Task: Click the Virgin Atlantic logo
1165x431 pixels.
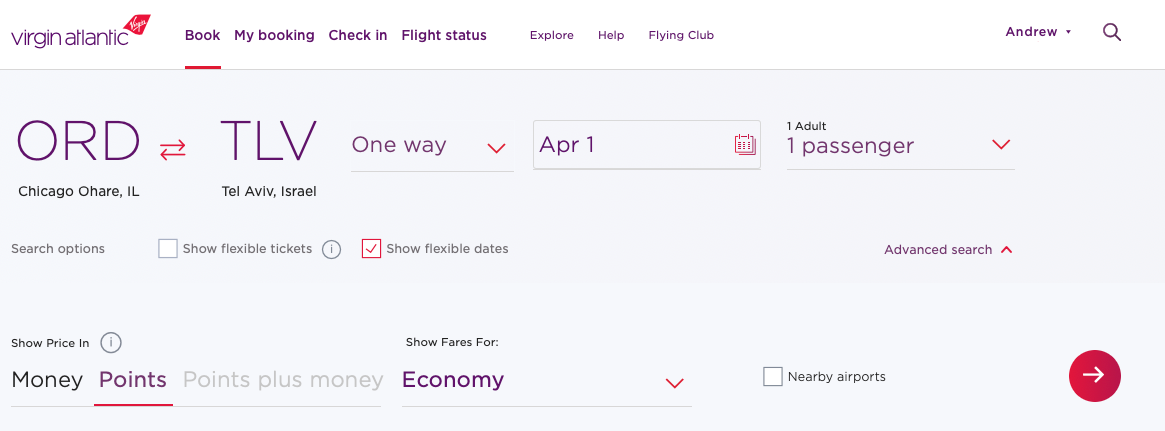Action: (x=81, y=32)
